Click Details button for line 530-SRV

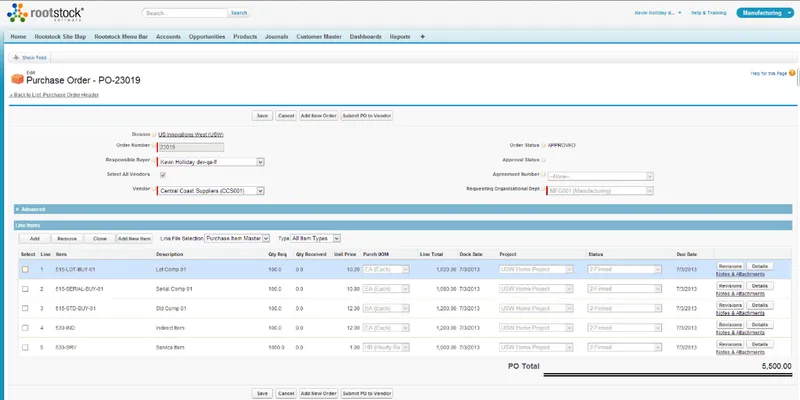(760, 344)
